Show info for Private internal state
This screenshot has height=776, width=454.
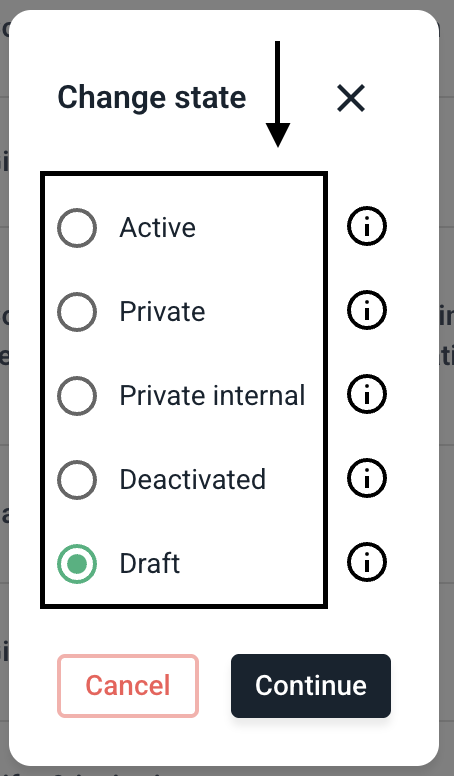click(366, 394)
